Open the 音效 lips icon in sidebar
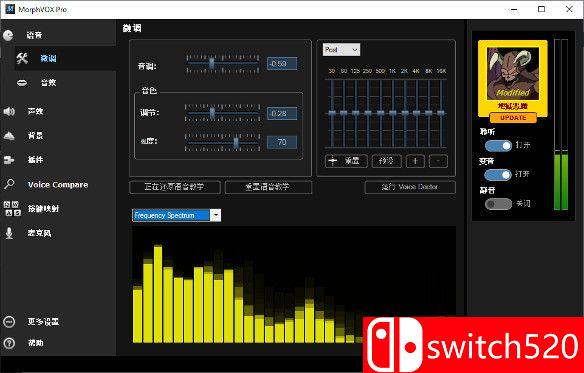 (22, 83)
